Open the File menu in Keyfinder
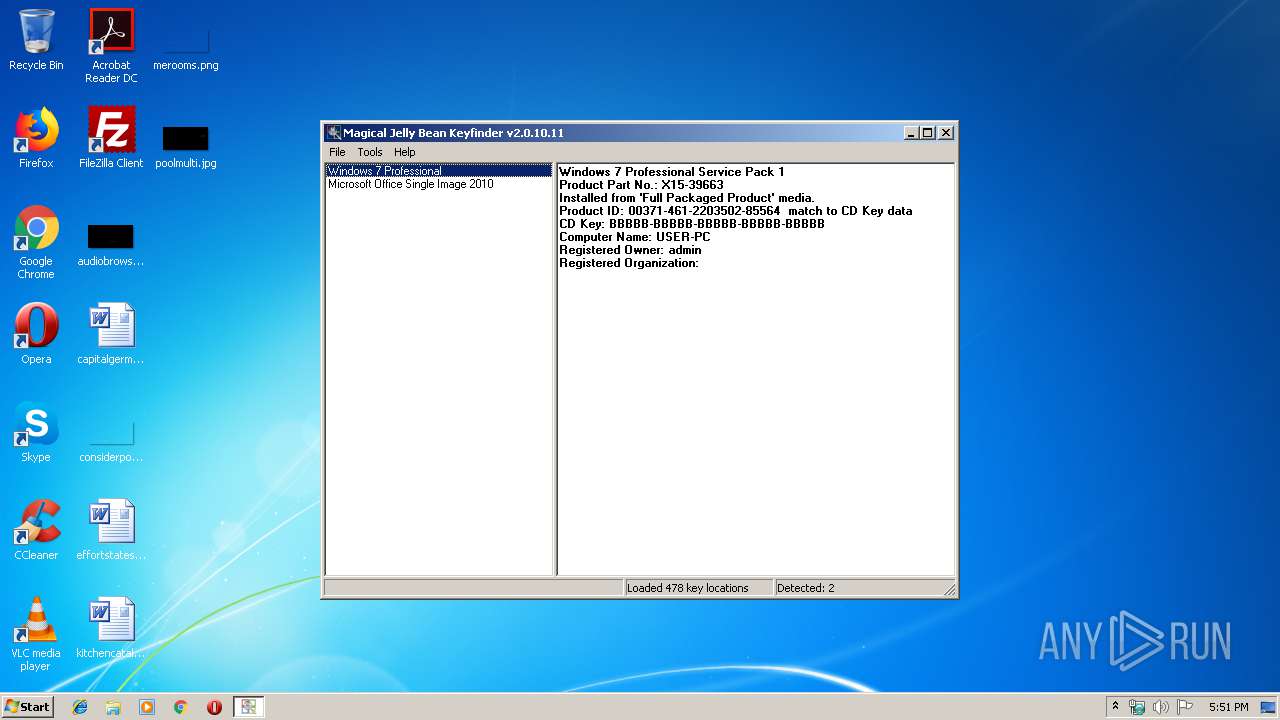Screen dimensions: 1280x720 click(338, 152)
